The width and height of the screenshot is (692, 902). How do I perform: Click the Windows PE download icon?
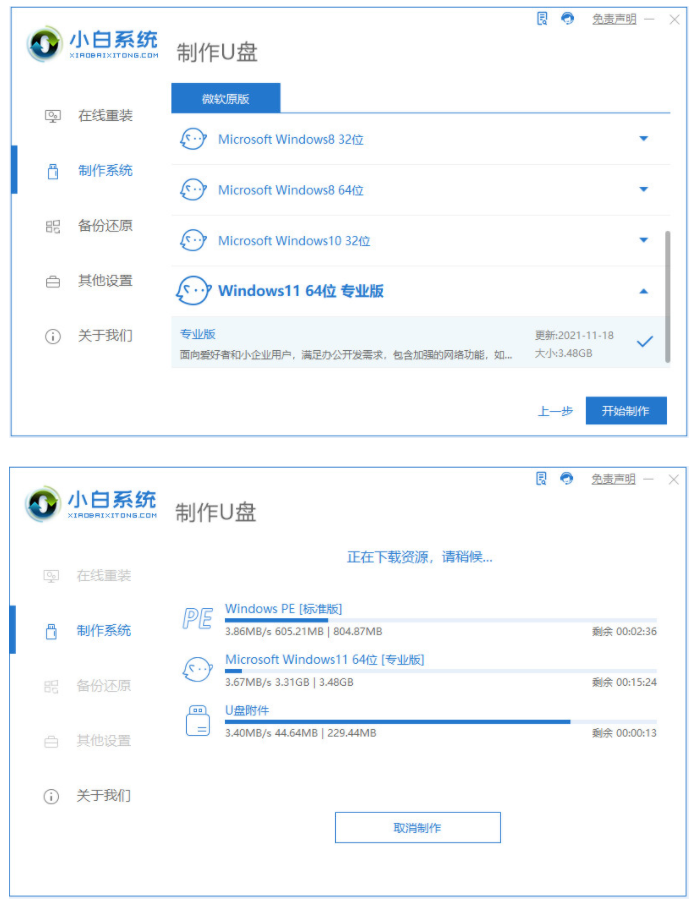197,619
